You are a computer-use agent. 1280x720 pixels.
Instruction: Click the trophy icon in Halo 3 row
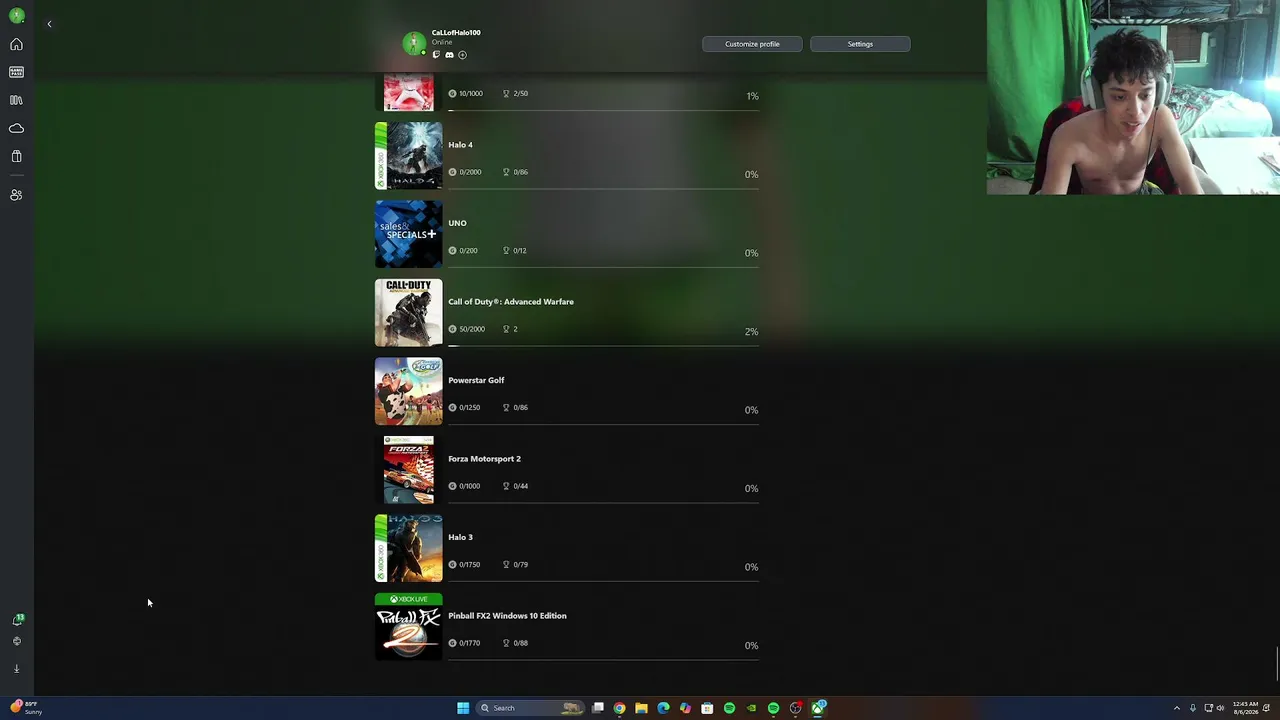[506, 564]
